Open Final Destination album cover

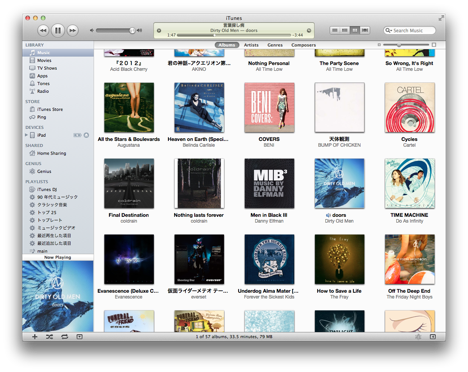pos(129,184)
